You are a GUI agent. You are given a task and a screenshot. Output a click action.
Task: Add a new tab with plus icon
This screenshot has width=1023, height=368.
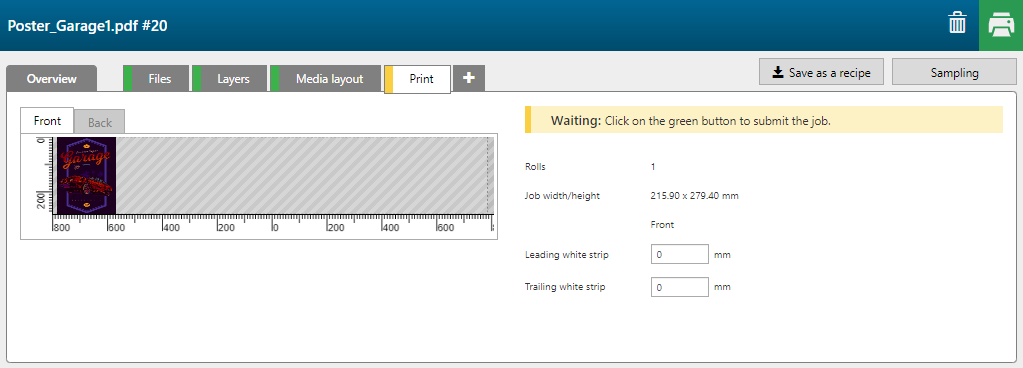(468, 78)
